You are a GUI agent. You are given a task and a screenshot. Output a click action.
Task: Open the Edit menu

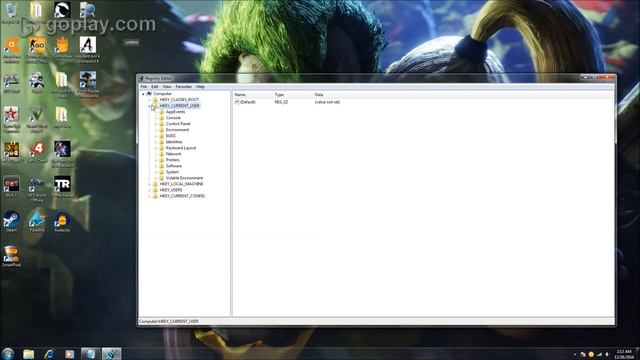pyautogui.click(x=155, y=87)
